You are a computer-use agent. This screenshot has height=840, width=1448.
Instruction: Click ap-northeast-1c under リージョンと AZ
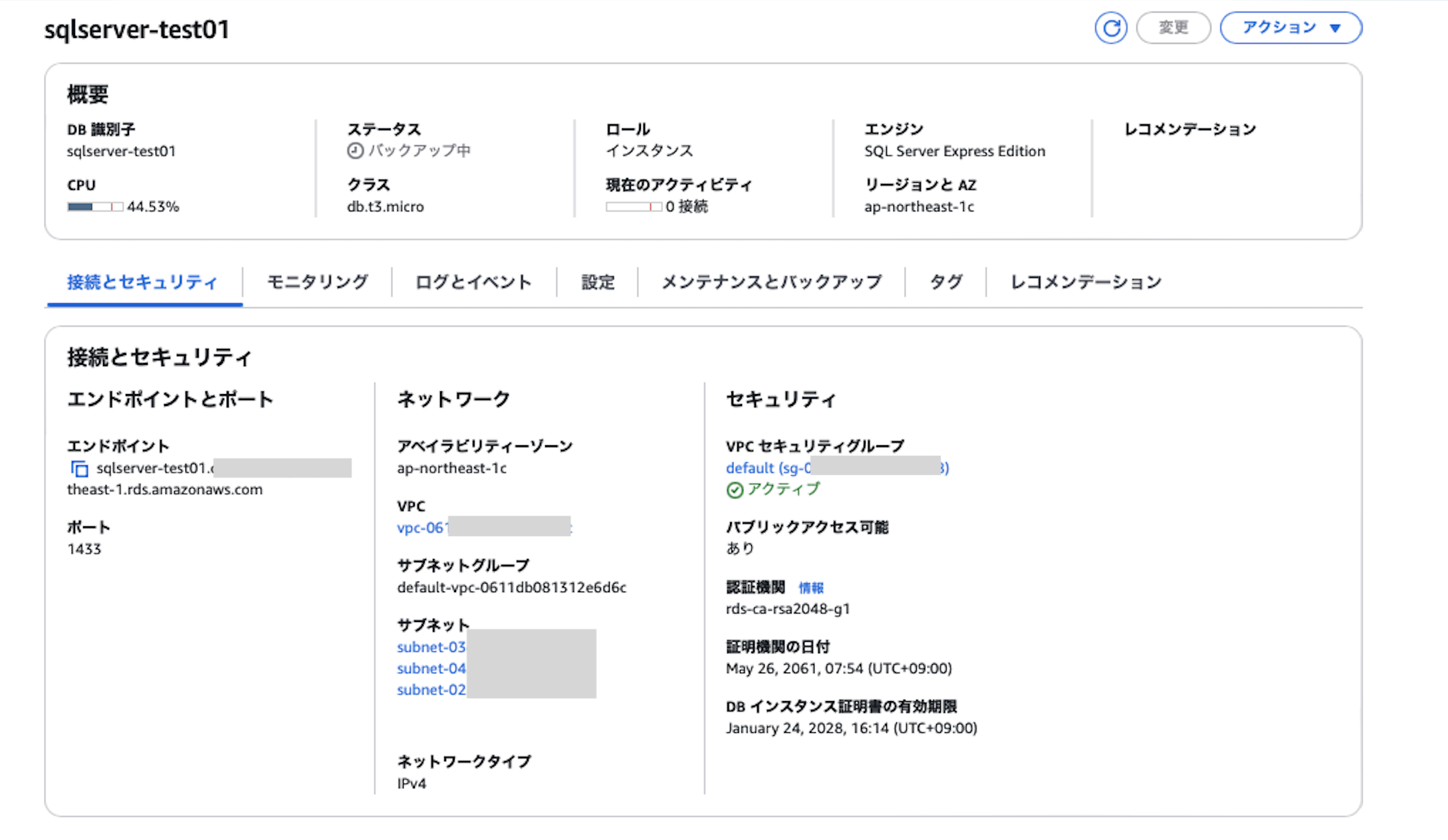point(919,207)
